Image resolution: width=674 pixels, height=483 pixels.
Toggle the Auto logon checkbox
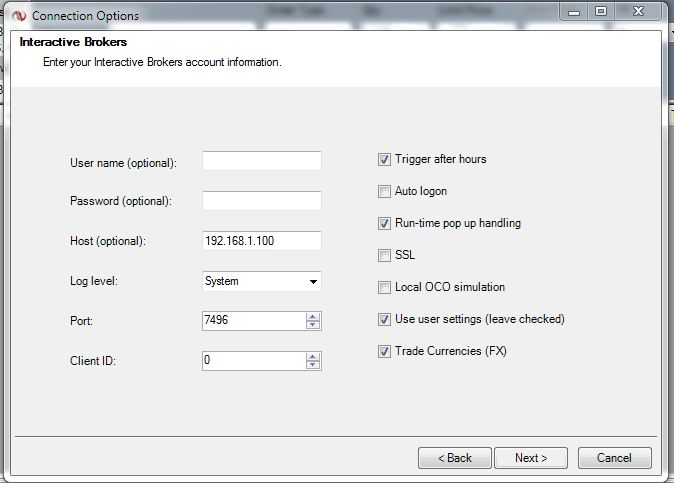pyautogui.click(x=384, y=191)
